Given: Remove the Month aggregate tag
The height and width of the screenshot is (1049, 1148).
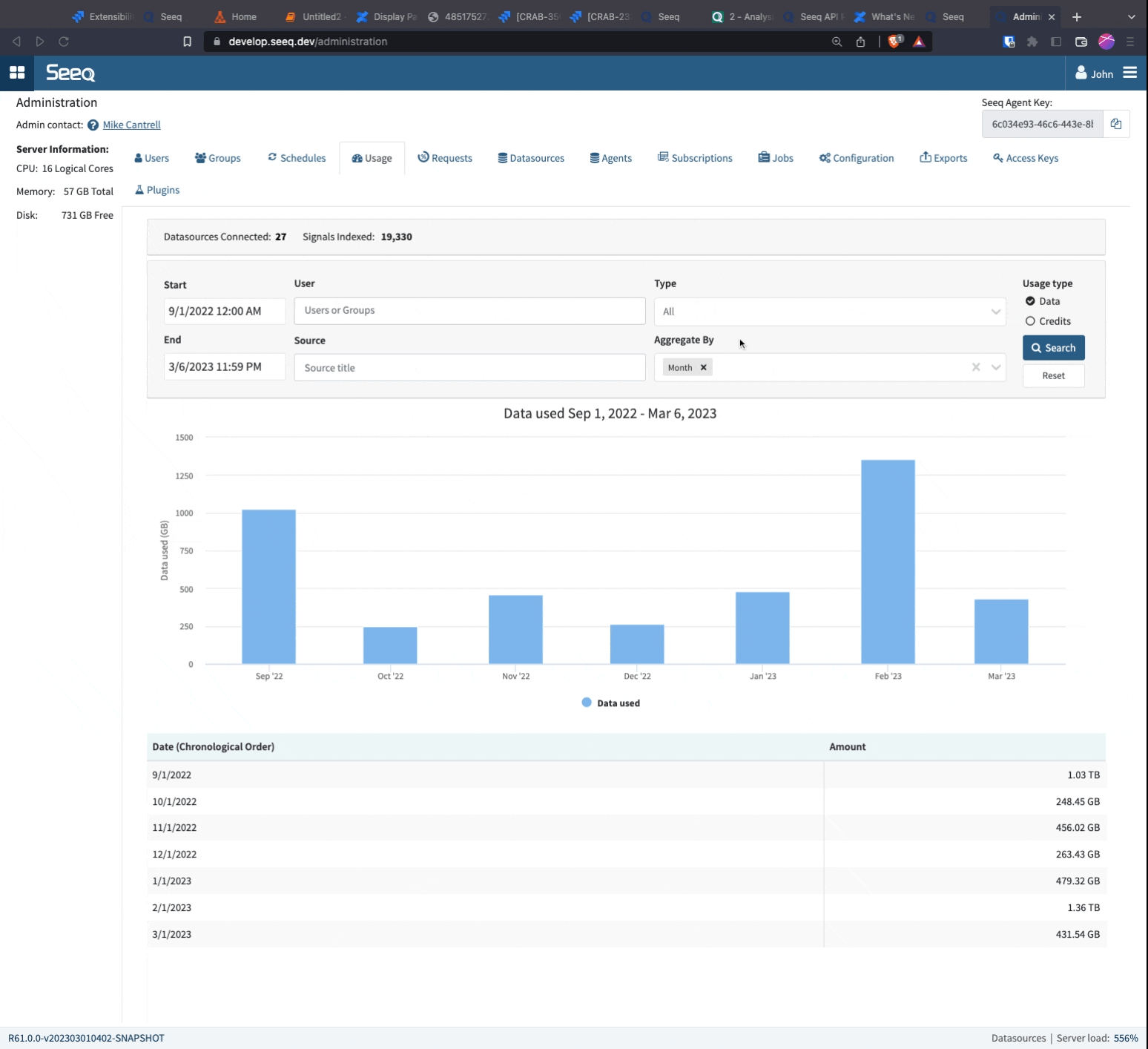Looking at the screenshot, I should pos(703,368).
